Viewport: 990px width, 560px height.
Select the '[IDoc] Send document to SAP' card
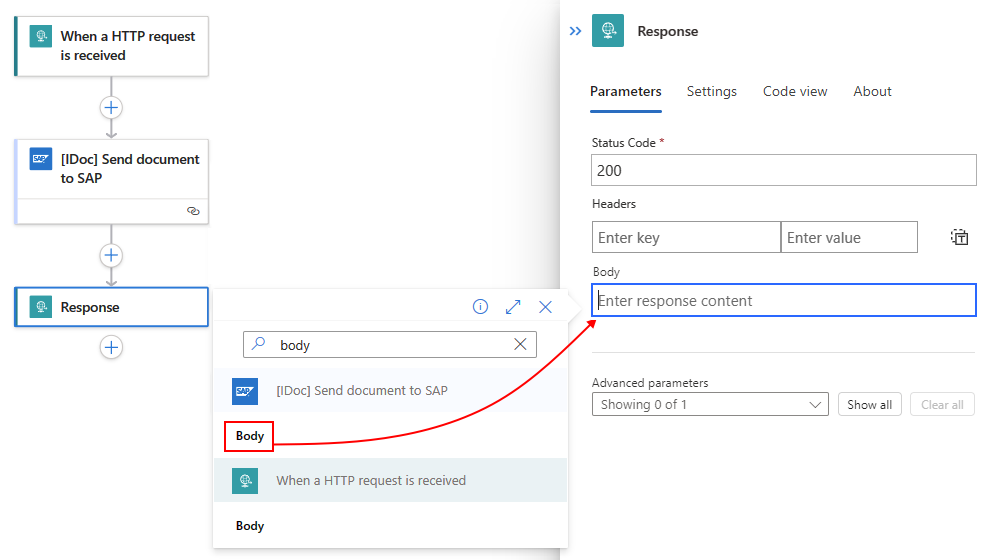tap(112, 182)
